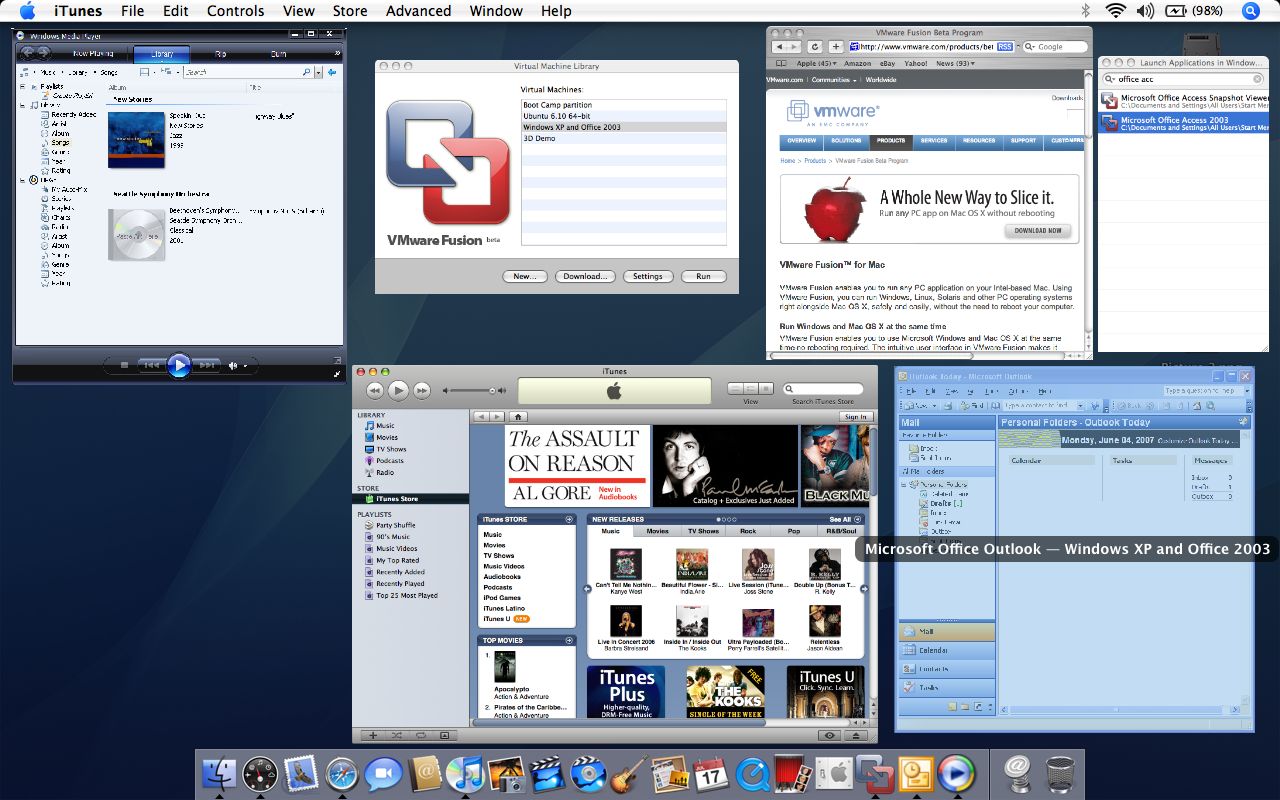1280x800 pixels.
Task: Open Spotlight search in the menu bar
Action: [x=1250, y=11]
